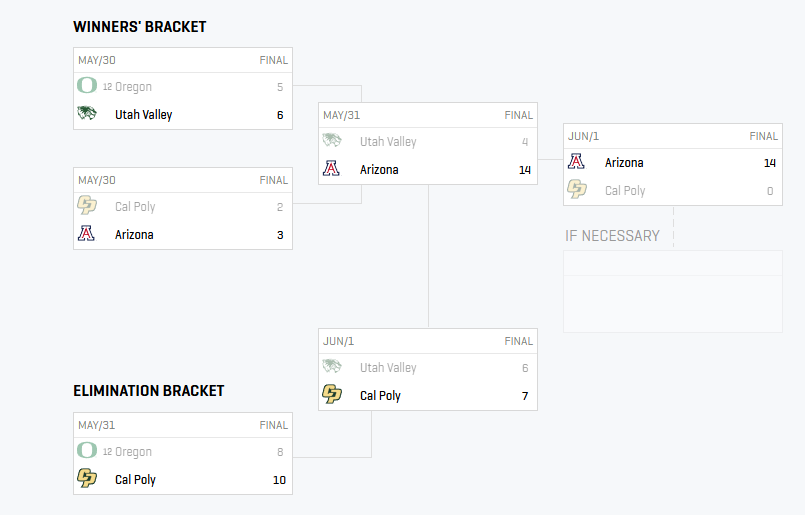Viewport: 805px width, 515px height.
Task: Click FINAL status of May 31 Utah Valley–Arizona game
Action: (518, 115)
